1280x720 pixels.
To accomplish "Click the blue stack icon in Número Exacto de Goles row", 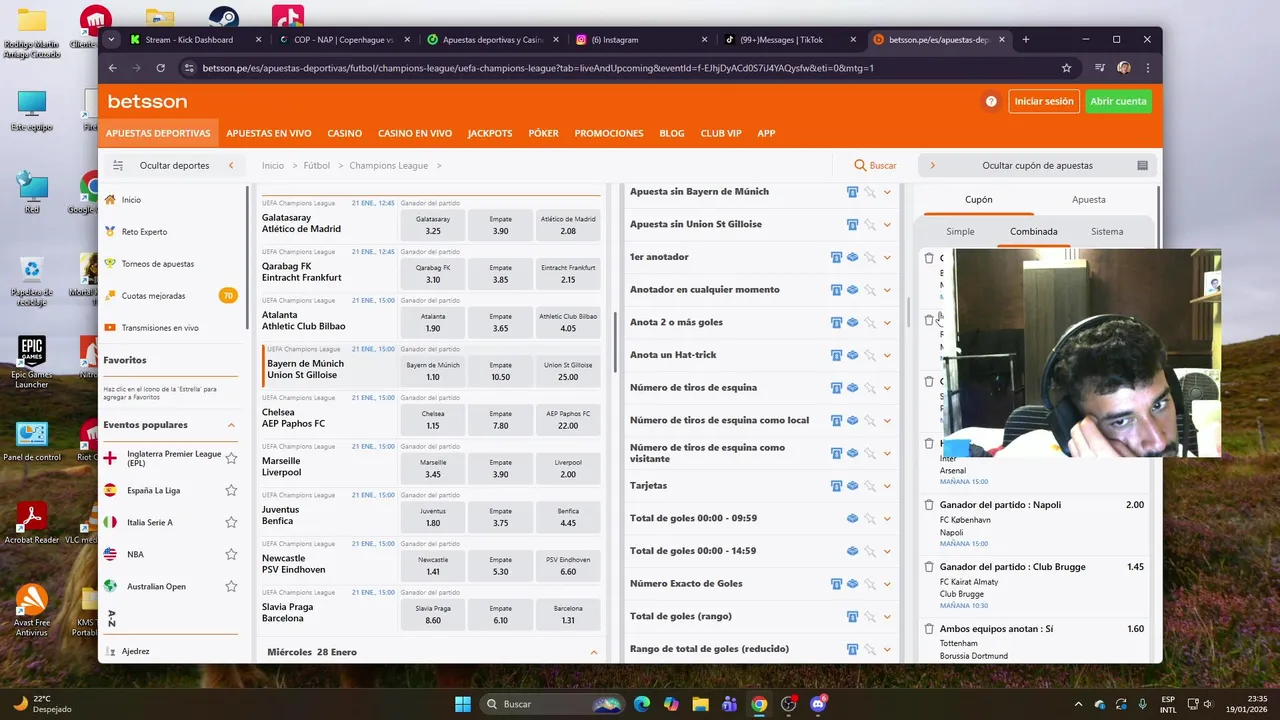I will pyautogui.click(x=852, y=584).
